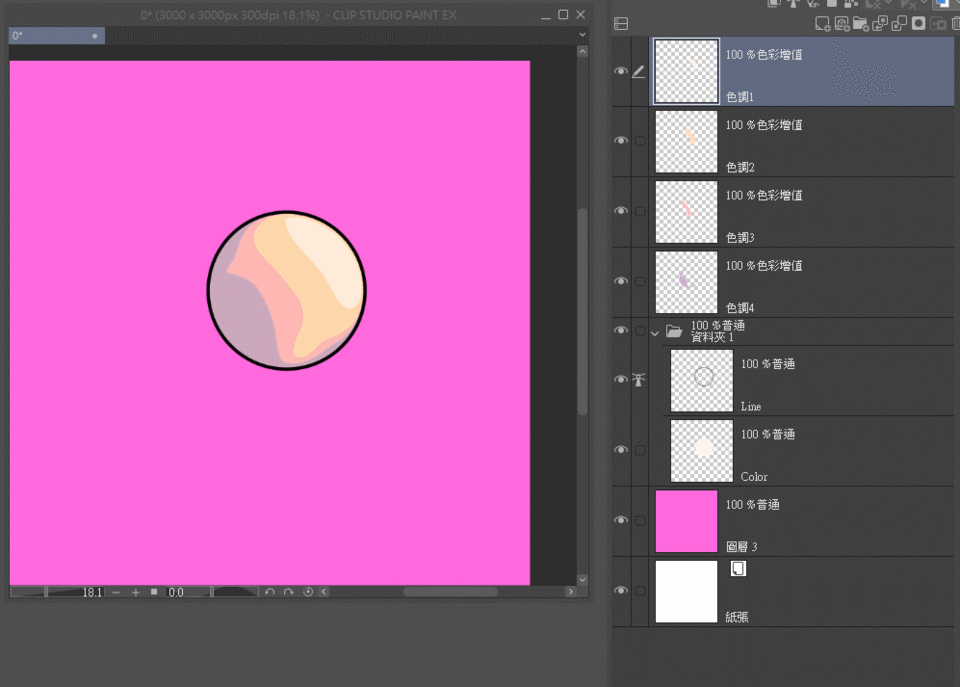Open the canvas tab list dropdown arrow

[x=583, y=35]
